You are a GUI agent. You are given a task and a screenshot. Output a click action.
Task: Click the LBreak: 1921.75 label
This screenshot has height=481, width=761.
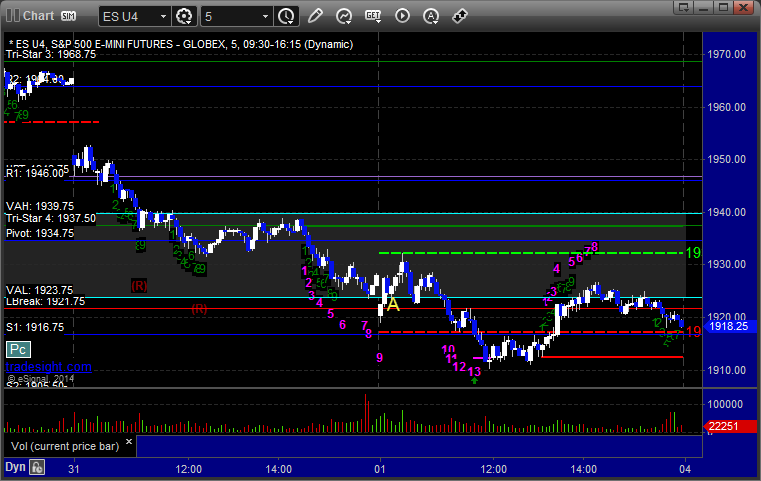tap(45, 301)
